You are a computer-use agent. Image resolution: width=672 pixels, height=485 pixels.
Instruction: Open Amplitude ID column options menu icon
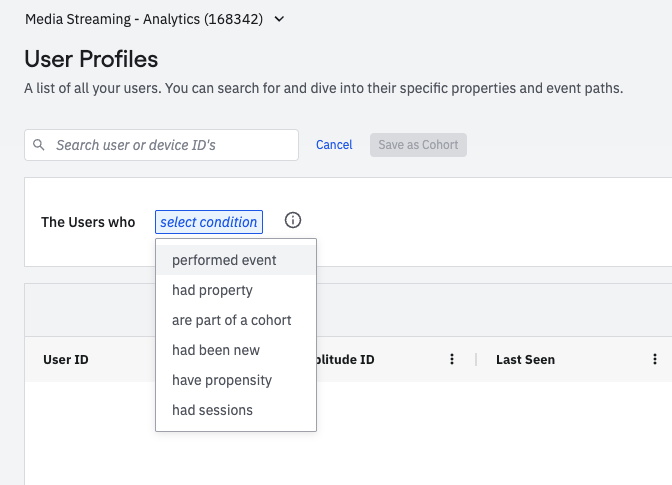click(452, 360)
